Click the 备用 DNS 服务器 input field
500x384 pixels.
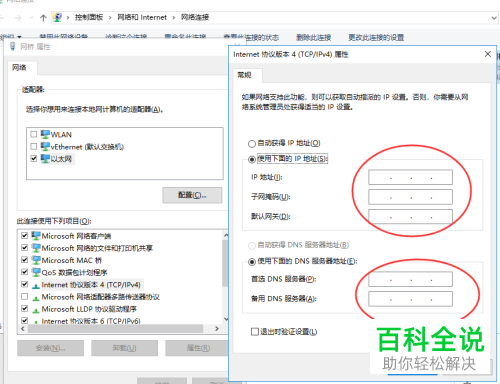tap(410, 299)
